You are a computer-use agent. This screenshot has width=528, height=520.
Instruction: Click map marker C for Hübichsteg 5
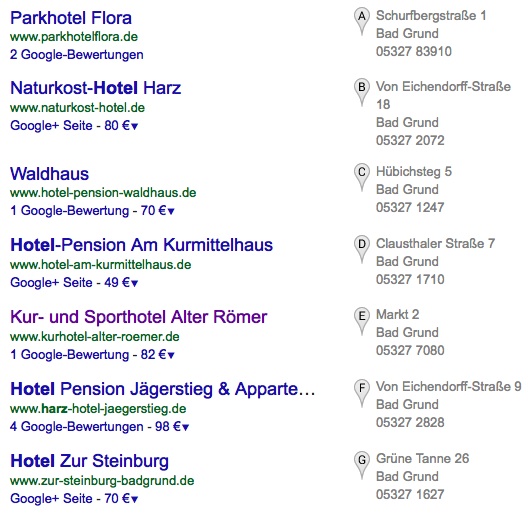coord(362,176)
